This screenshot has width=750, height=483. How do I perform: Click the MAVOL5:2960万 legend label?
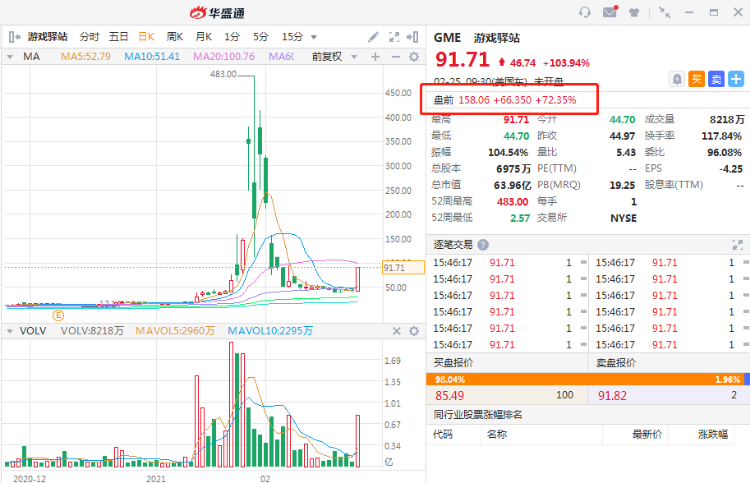pyautogui.click(x=175, y=331)
